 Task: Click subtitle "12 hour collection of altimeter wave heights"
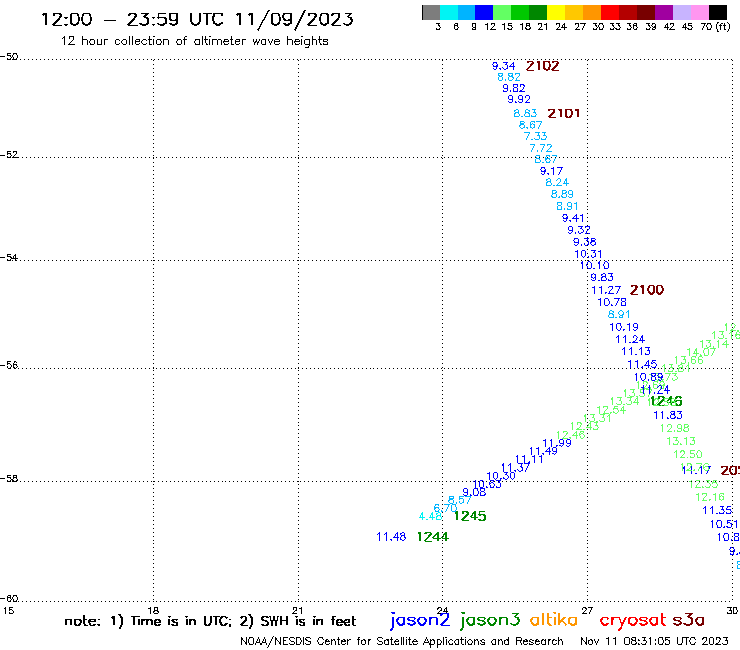tap(194, 41)
